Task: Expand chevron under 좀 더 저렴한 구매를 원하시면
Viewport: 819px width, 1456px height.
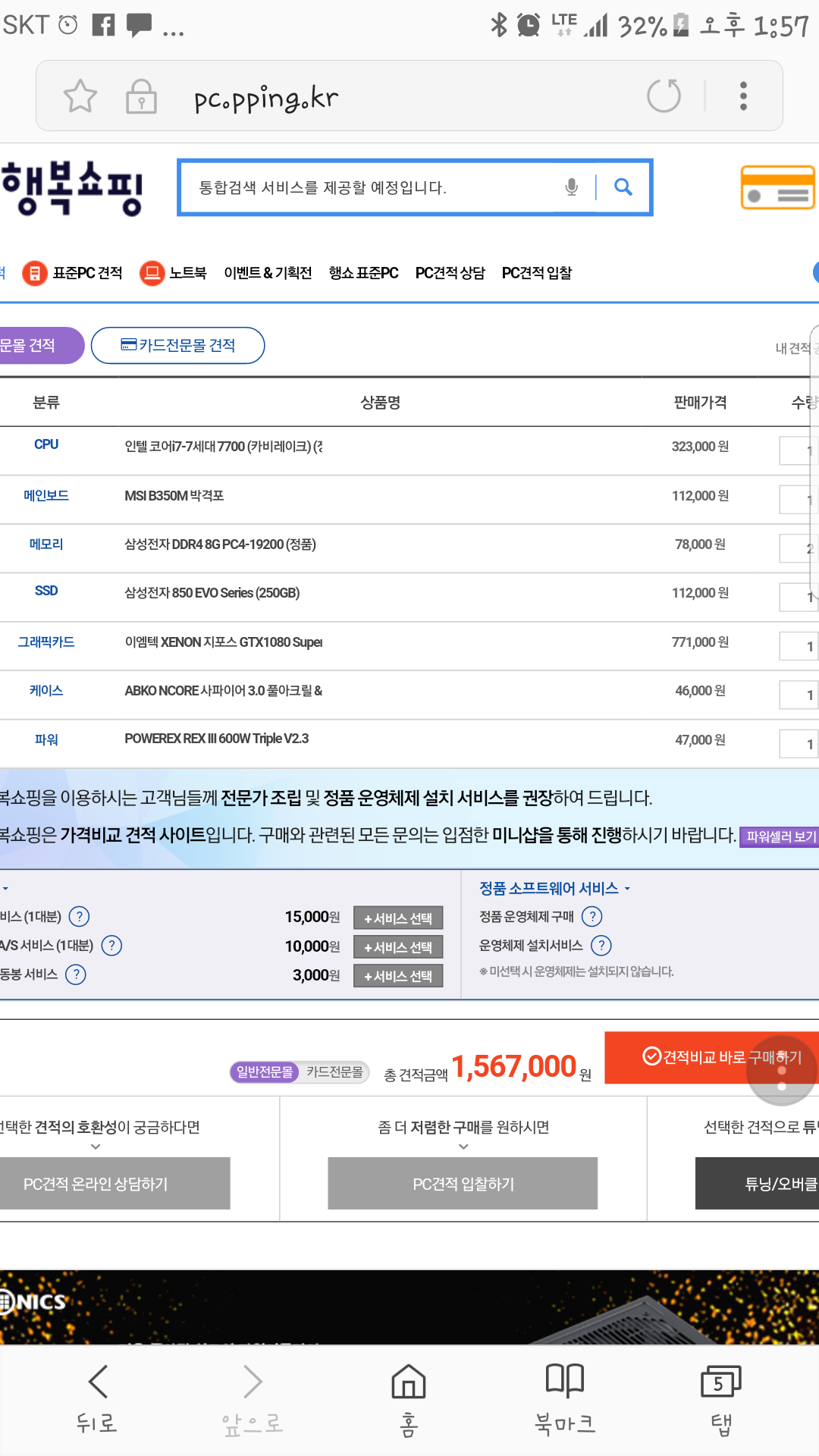Action: click(x=463, y=1147)
